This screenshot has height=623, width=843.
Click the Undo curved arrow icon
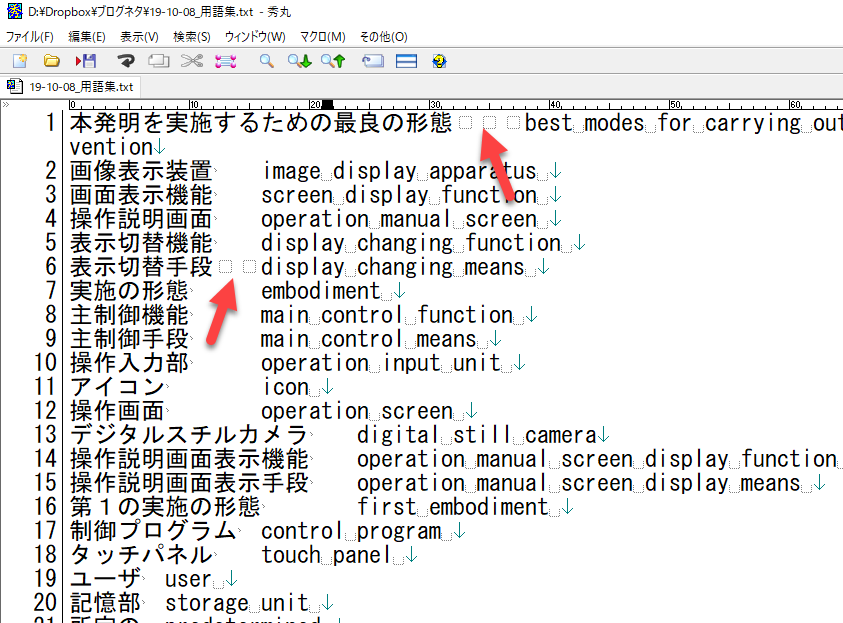[x=126, y=61]
